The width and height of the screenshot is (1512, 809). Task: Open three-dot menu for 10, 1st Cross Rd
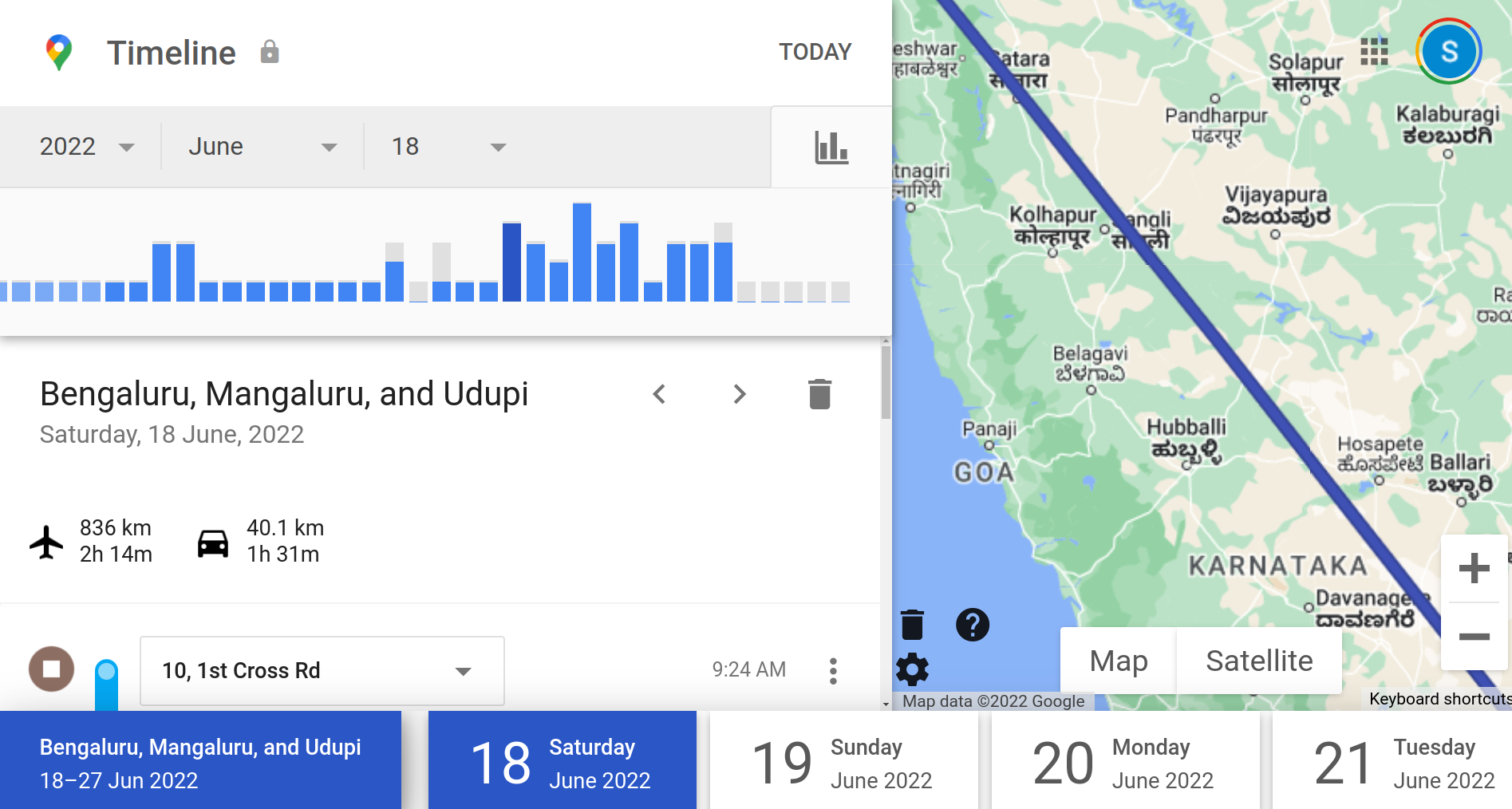pos(833,671)
